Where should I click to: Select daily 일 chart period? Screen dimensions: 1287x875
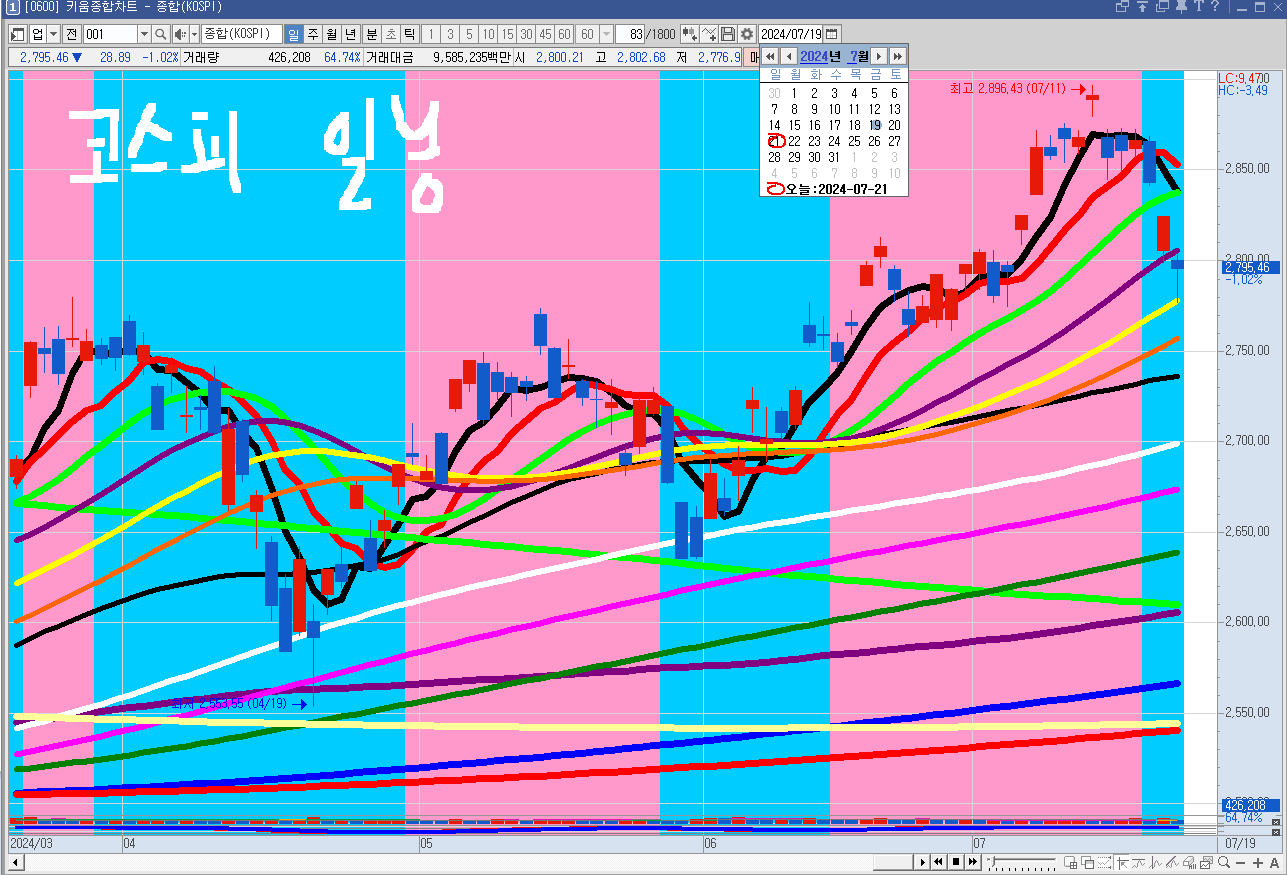(293, 34)
